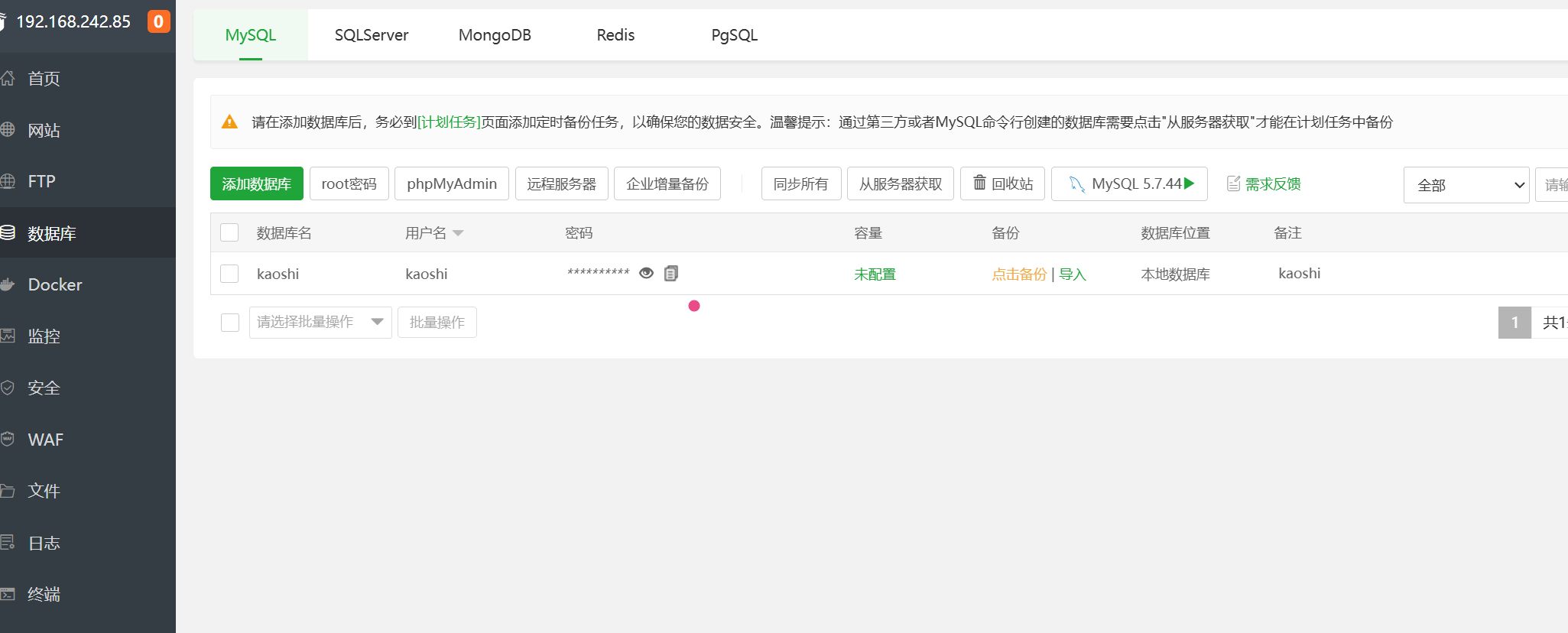1568x633 pixels.
Task: Go to page 1 in pagination
Action: pos(1514,323)
